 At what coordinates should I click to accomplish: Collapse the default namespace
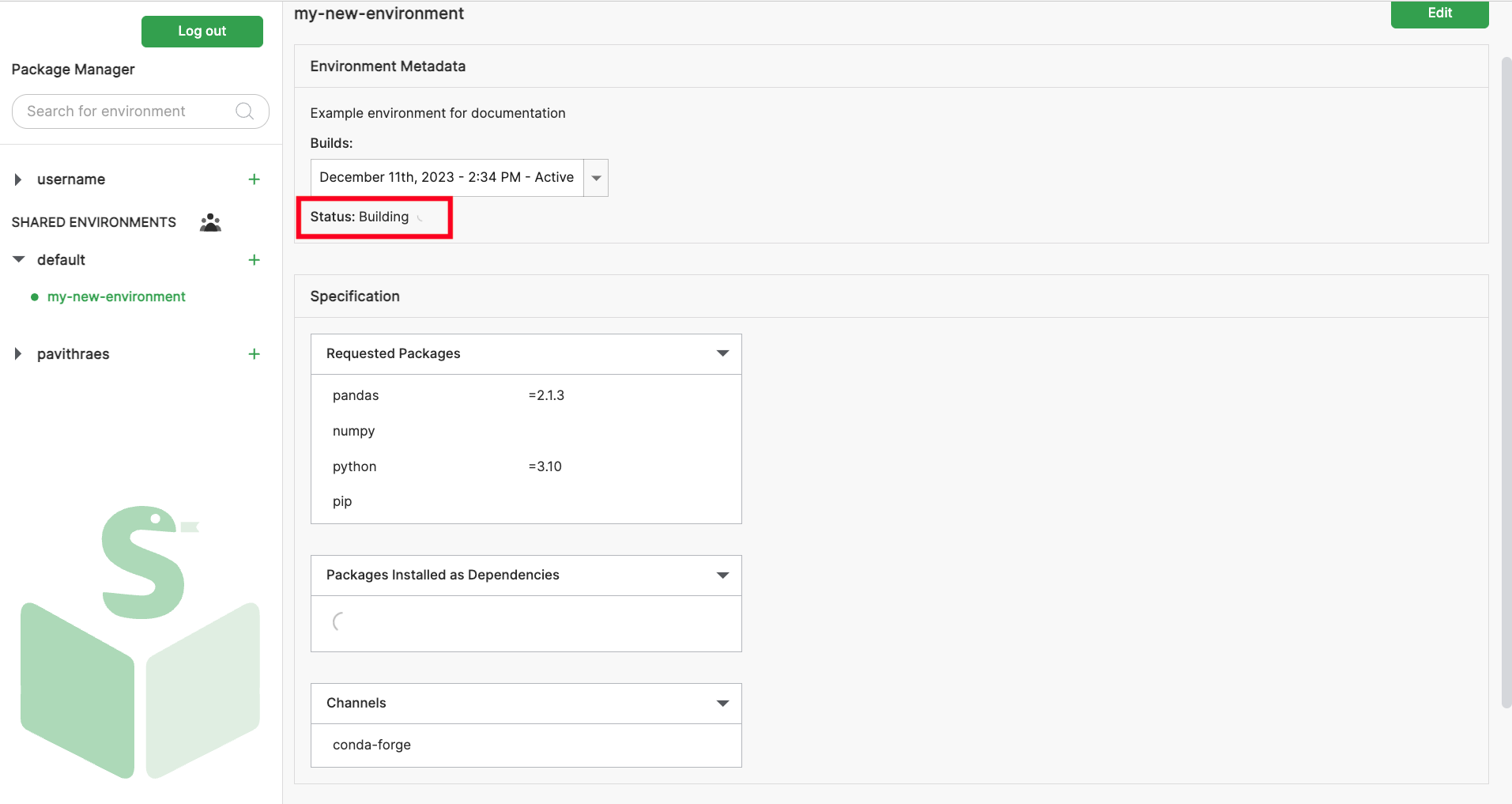click(19, 259)
